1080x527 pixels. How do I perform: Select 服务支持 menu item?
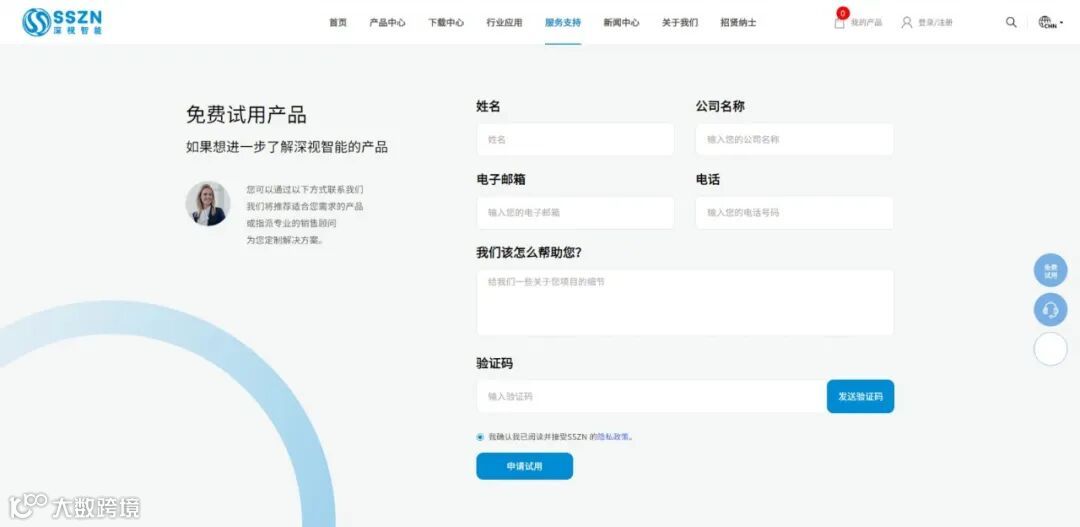563,23
